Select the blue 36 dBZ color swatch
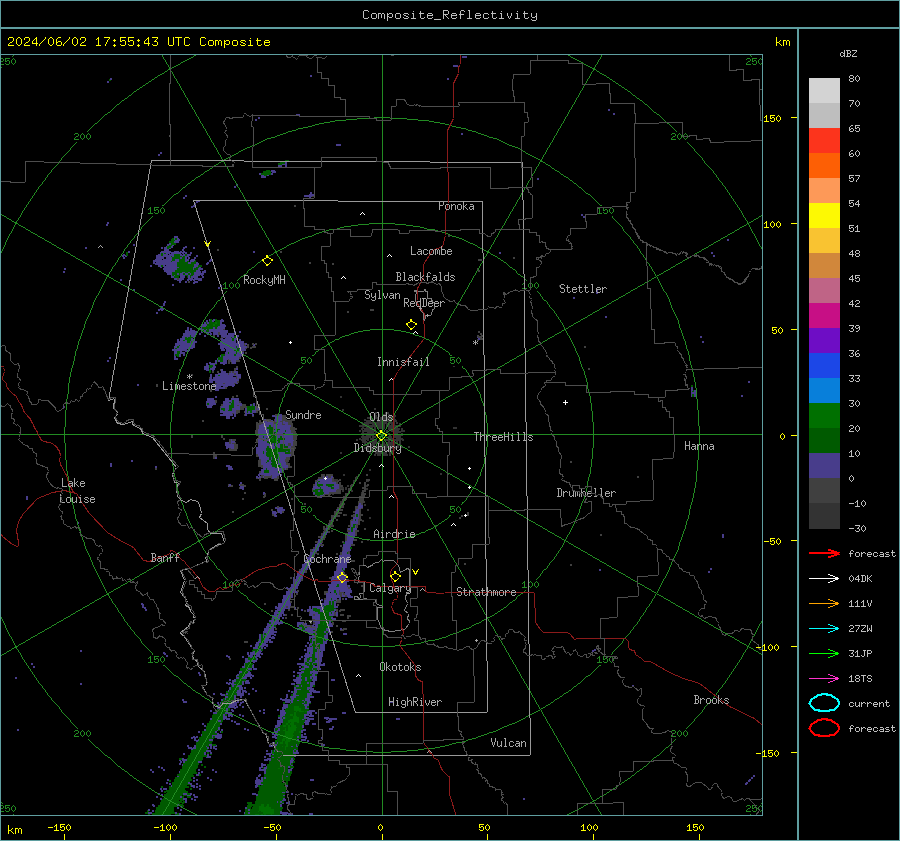The height and width of the screenshot is (841, 900). click(x=824, y=366)
